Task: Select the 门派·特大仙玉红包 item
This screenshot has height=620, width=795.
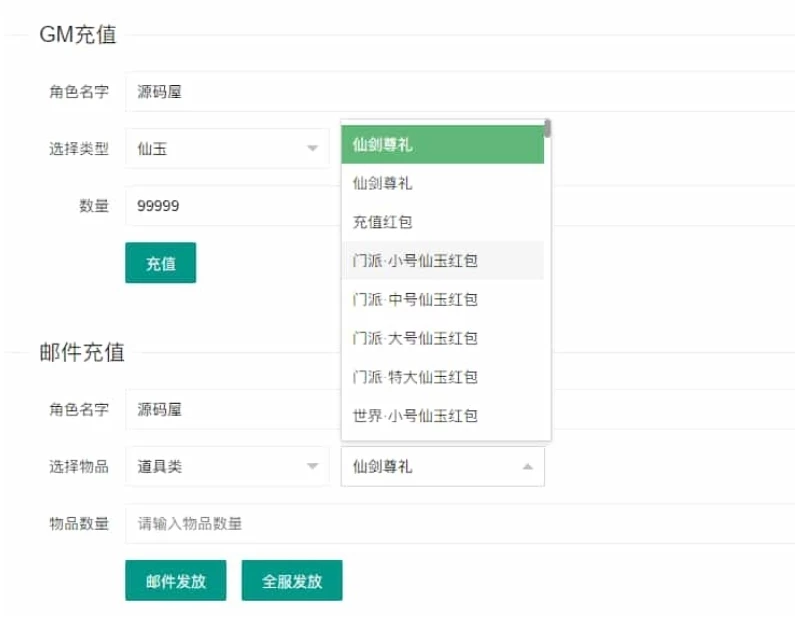Action: (442, 377)
